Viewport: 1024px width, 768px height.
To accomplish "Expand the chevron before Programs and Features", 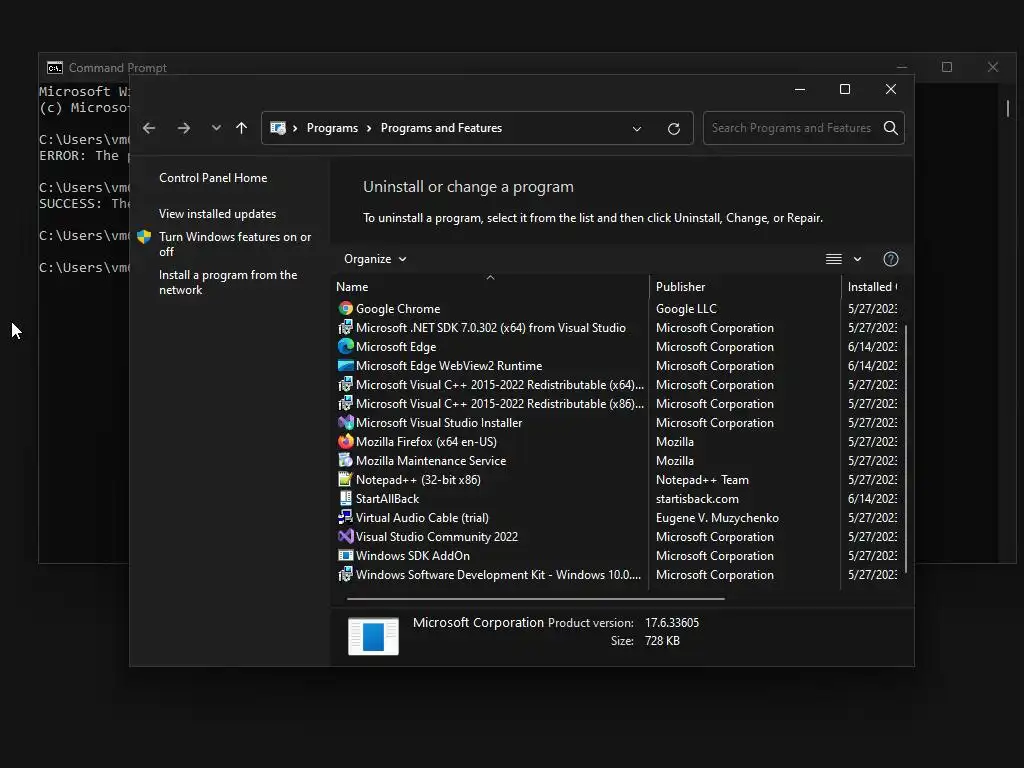I will 369,128.
